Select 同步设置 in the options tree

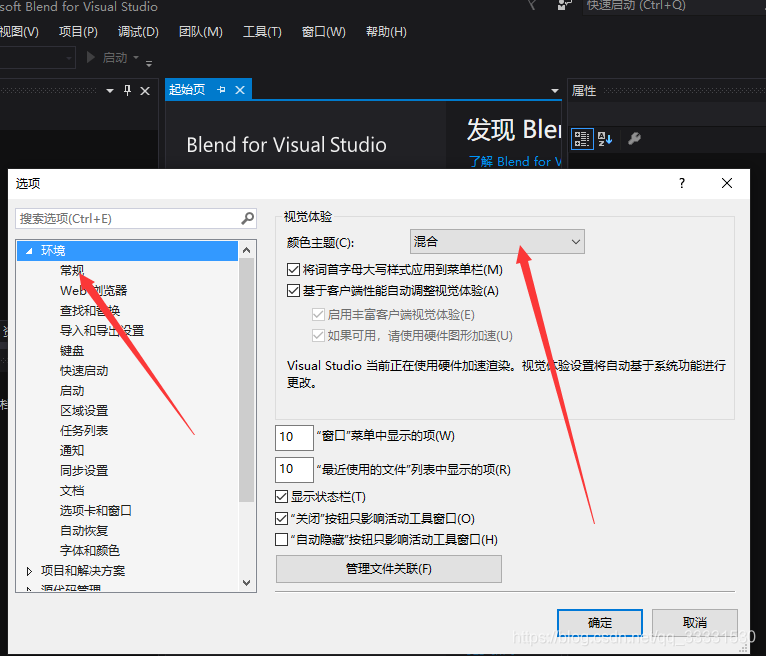(84, 470)
